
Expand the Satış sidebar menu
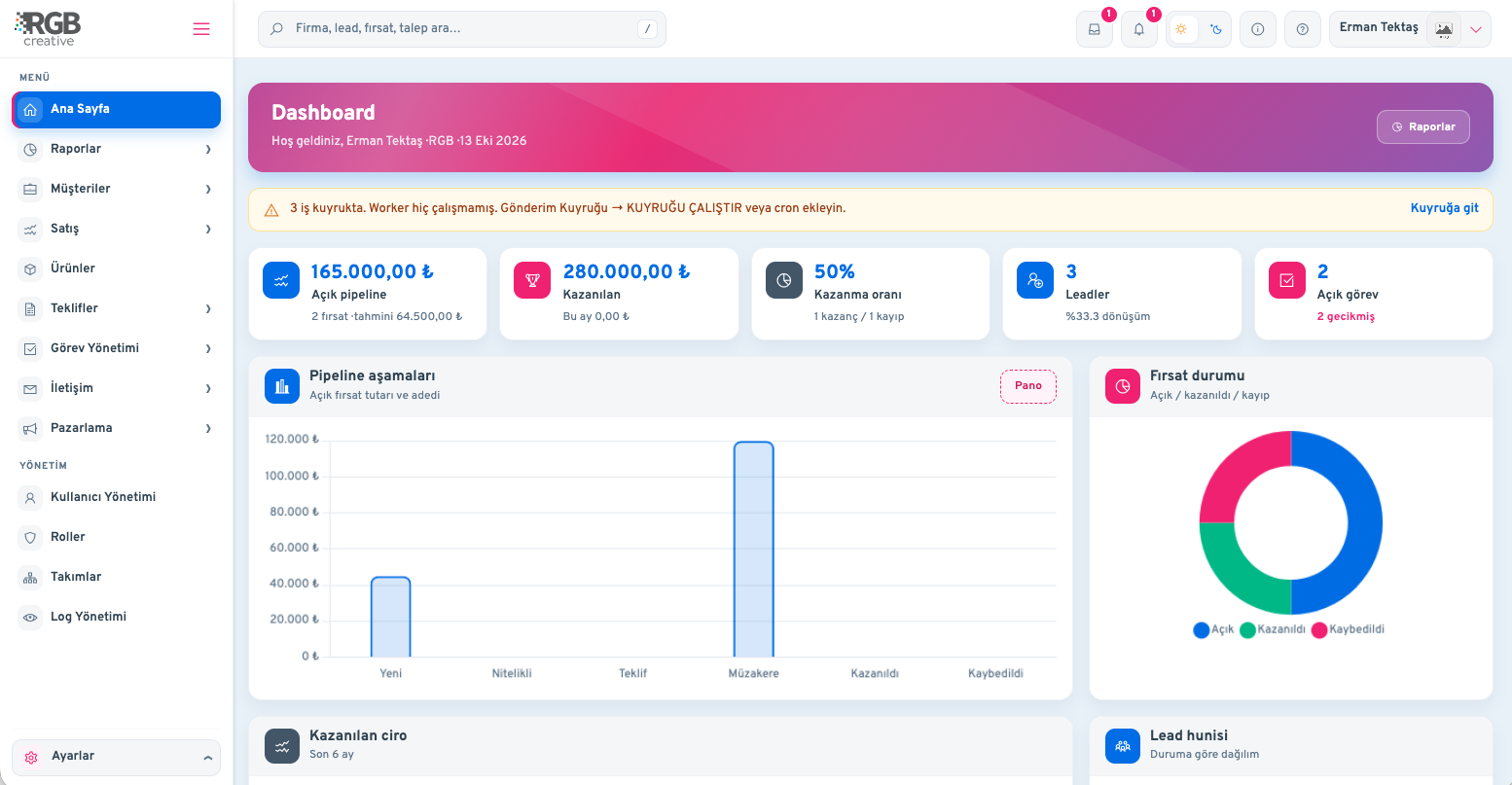pos(117,229)
